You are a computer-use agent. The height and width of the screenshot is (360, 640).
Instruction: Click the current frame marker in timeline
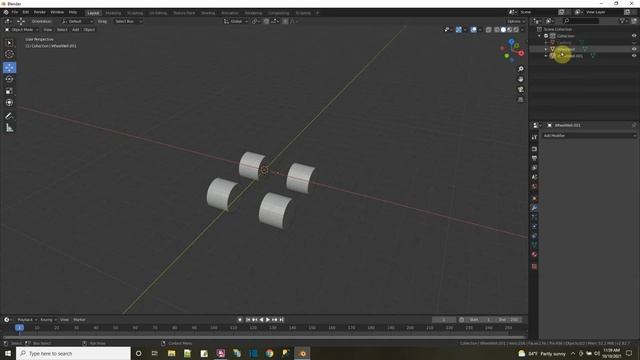coord(19,327)
